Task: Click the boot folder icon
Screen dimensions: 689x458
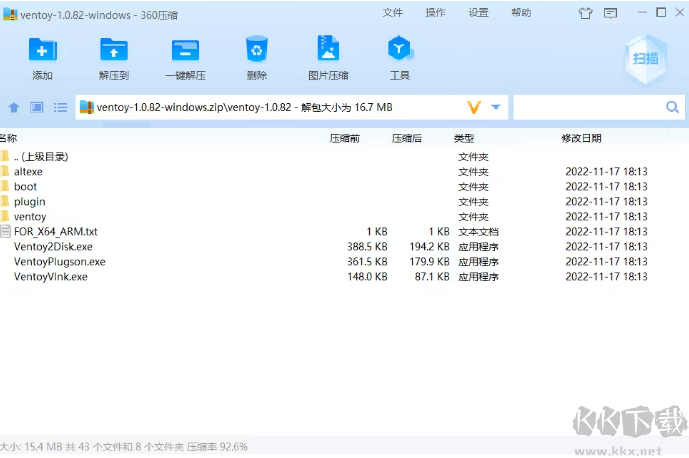Action: tap(5, 186)
